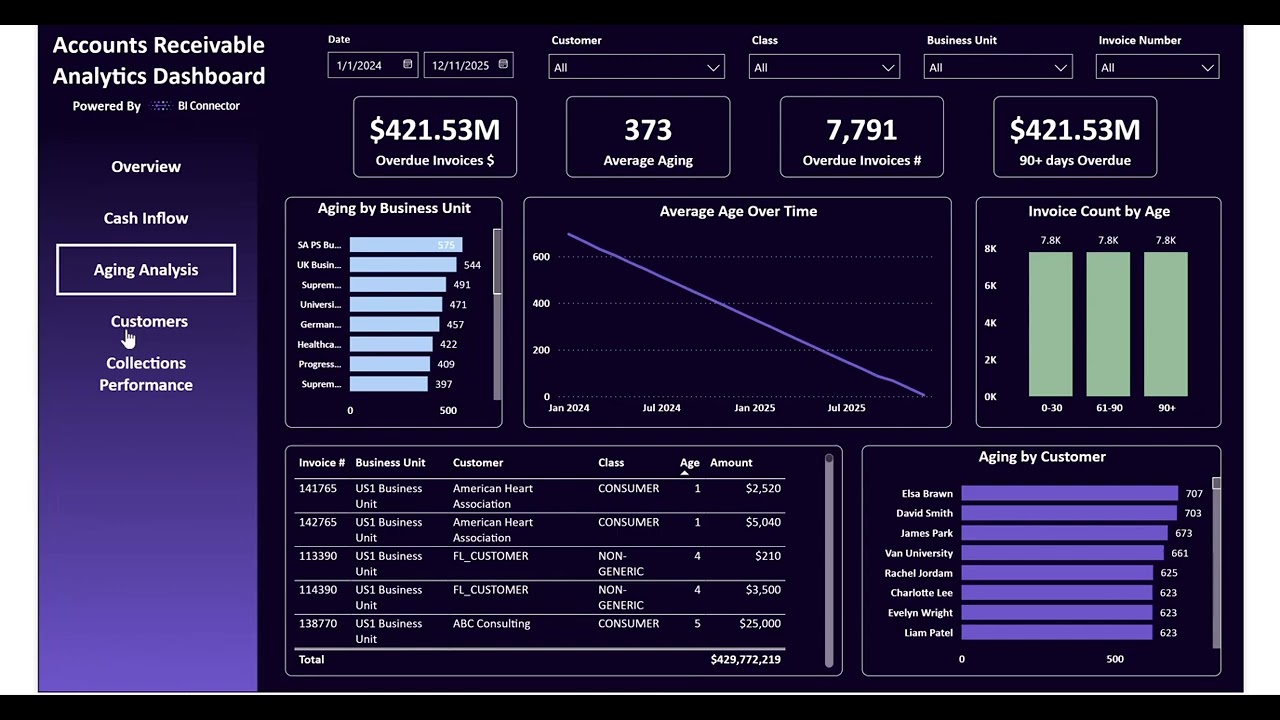This screenshot has height=720, width=1280.
Task: Select invoice 142765 cell
Action: [x=318, y=523]
